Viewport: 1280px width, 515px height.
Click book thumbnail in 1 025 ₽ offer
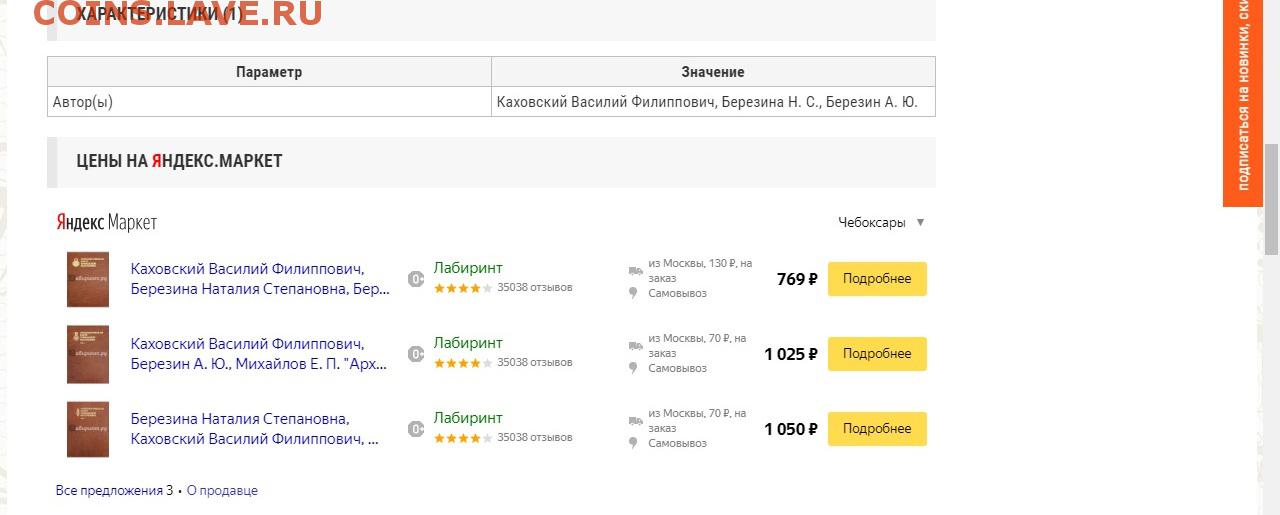tap(87, 354)
